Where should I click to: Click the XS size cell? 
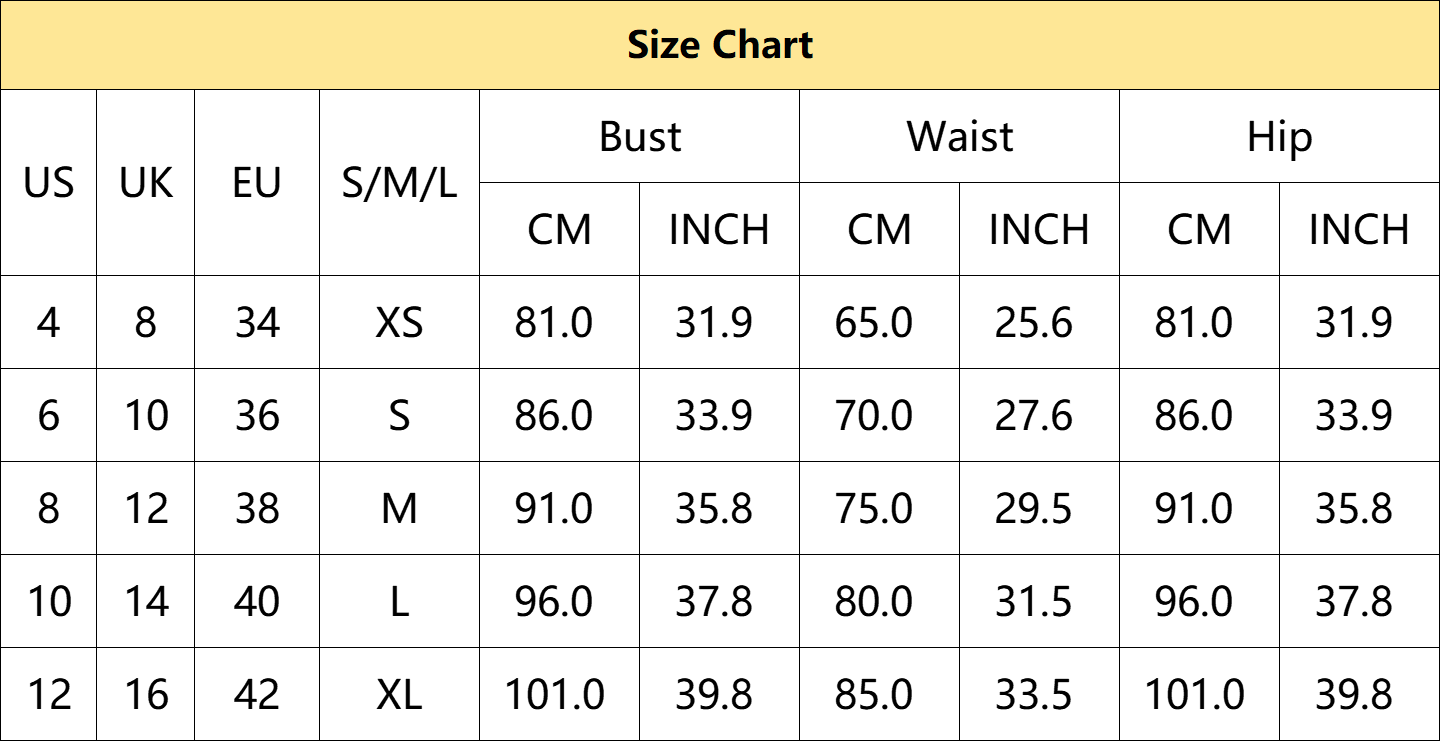click(399, 323)
